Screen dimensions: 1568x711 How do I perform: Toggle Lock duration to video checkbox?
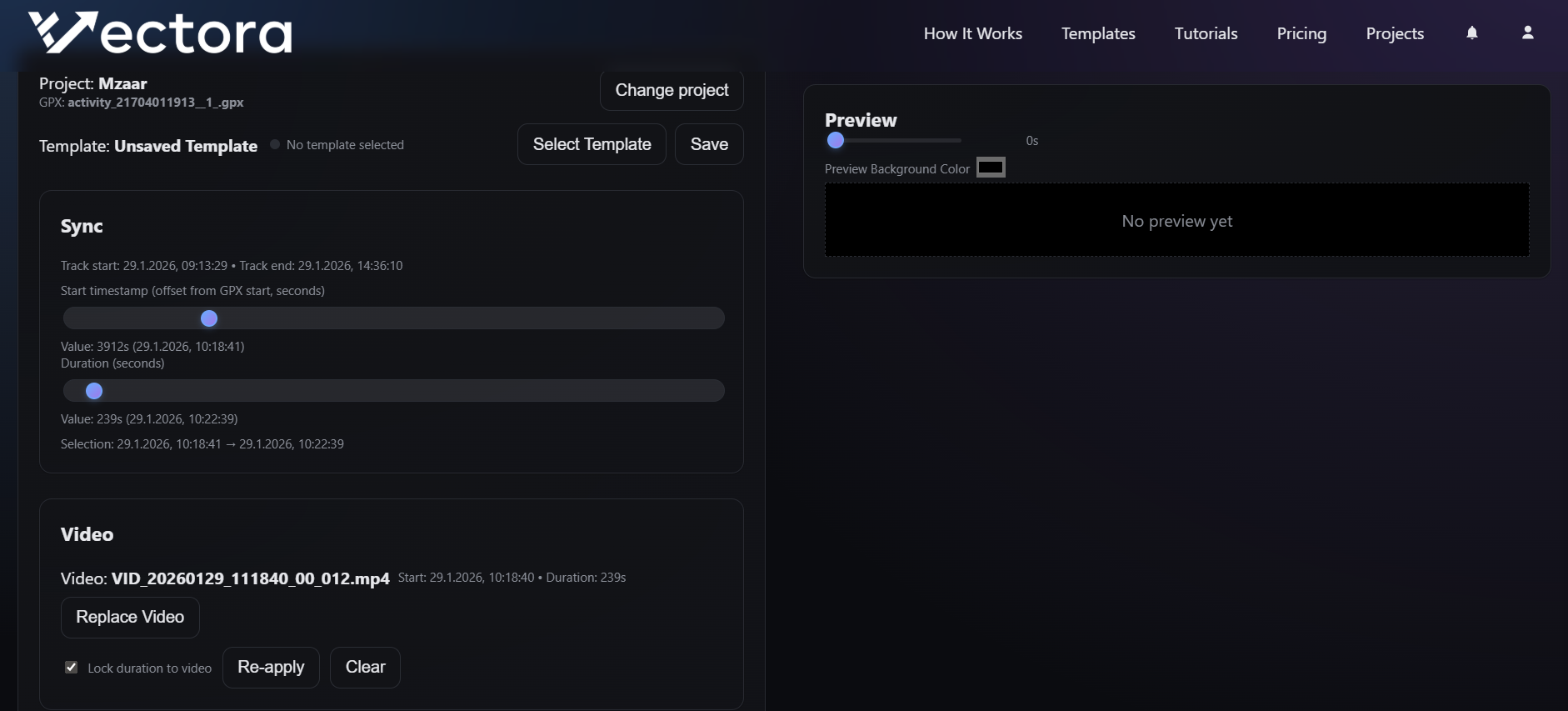(72, 668)
